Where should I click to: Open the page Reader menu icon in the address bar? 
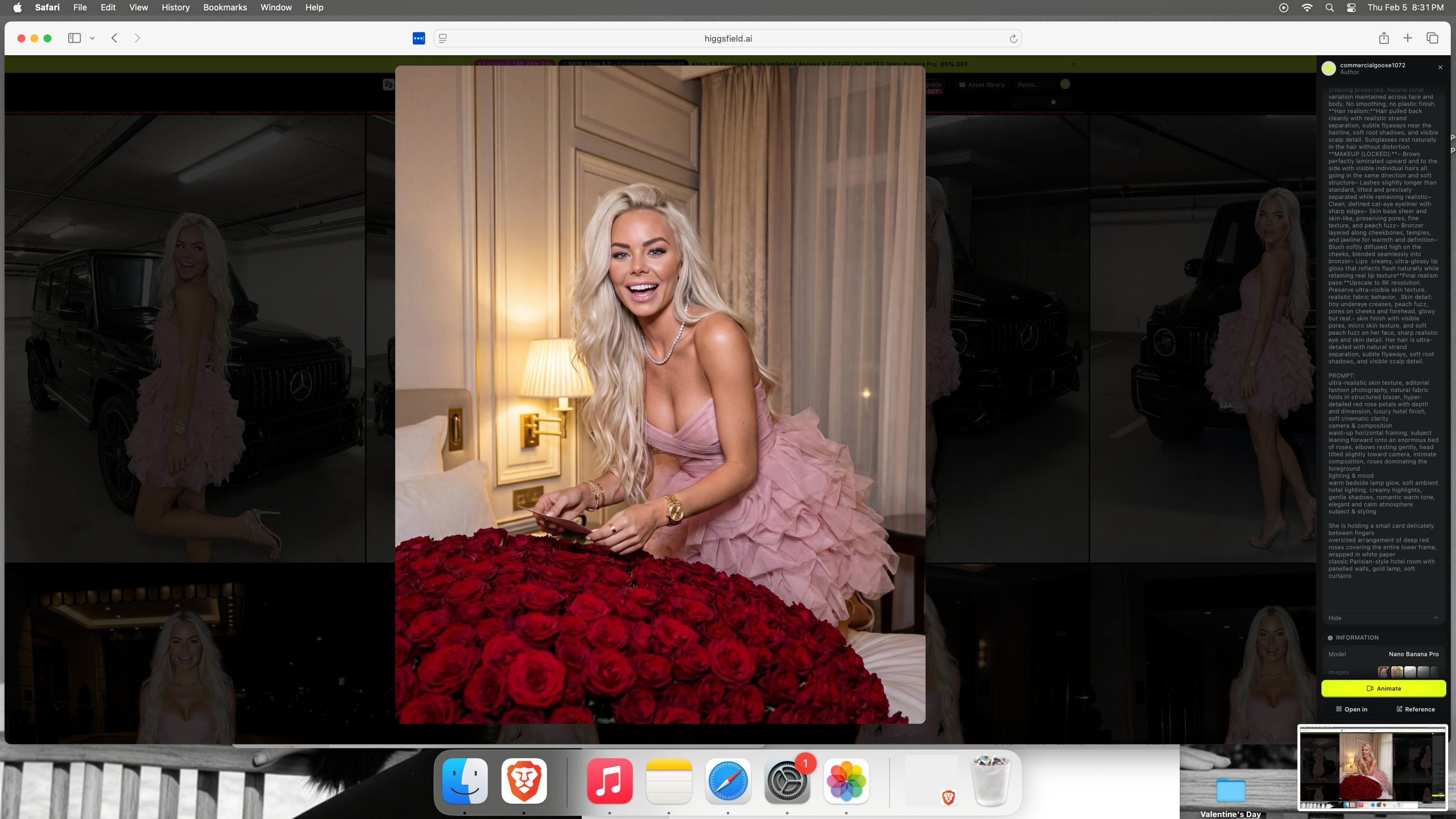coord(443,39)
